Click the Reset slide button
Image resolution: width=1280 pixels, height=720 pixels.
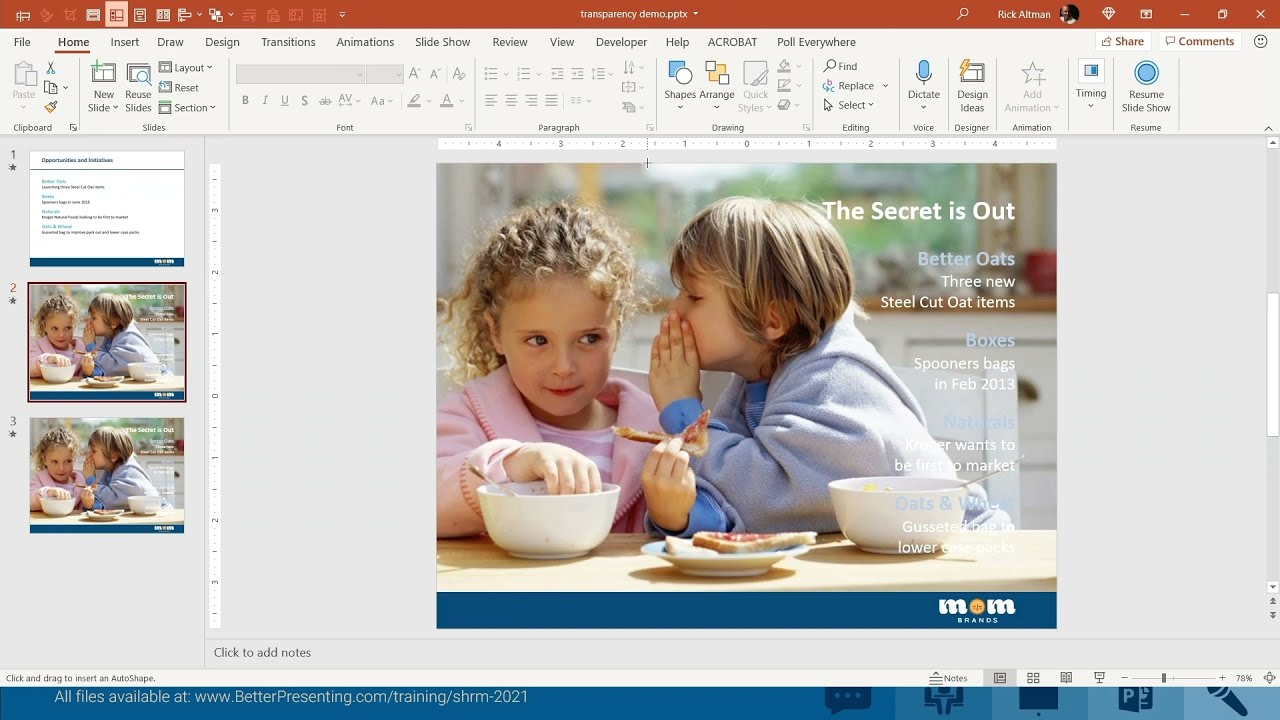click(x=179, y=88)
